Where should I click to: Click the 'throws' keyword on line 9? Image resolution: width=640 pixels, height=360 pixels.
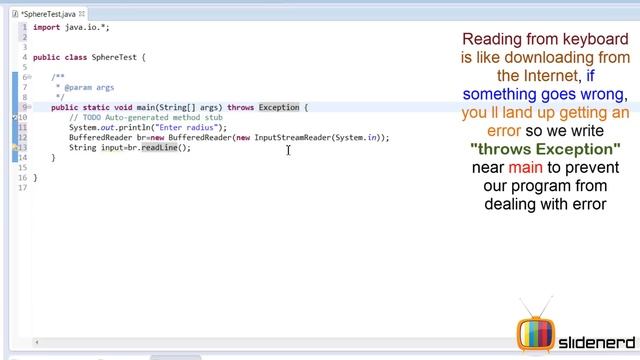pos(240,107)
